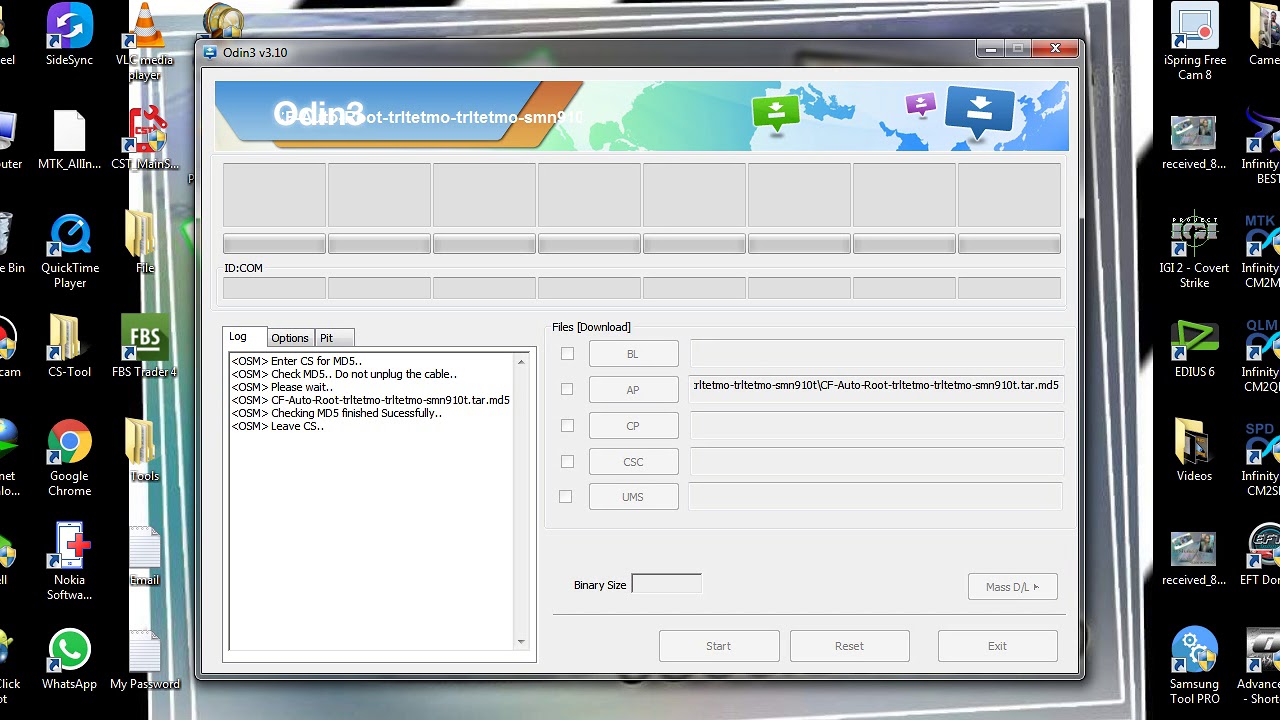Open the CS-Tool folder desktop icon

(69, 346)
